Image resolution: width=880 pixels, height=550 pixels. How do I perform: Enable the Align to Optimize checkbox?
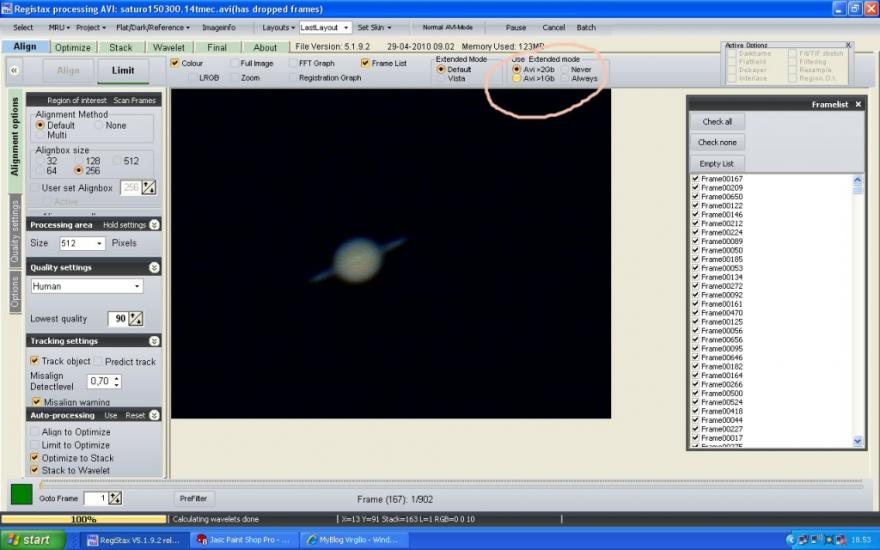[35, 432]
